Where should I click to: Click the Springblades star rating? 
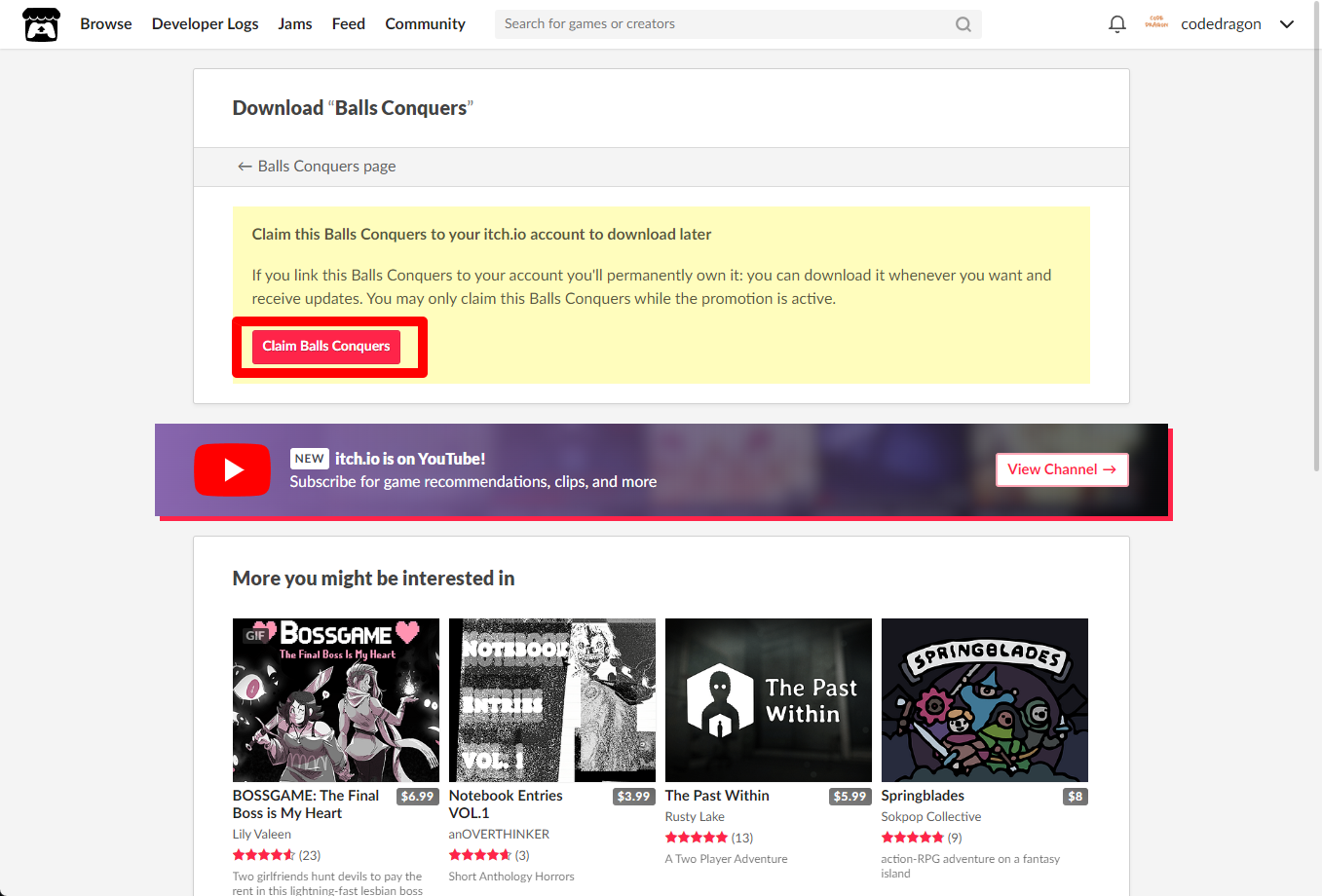[x=913, y=838]
